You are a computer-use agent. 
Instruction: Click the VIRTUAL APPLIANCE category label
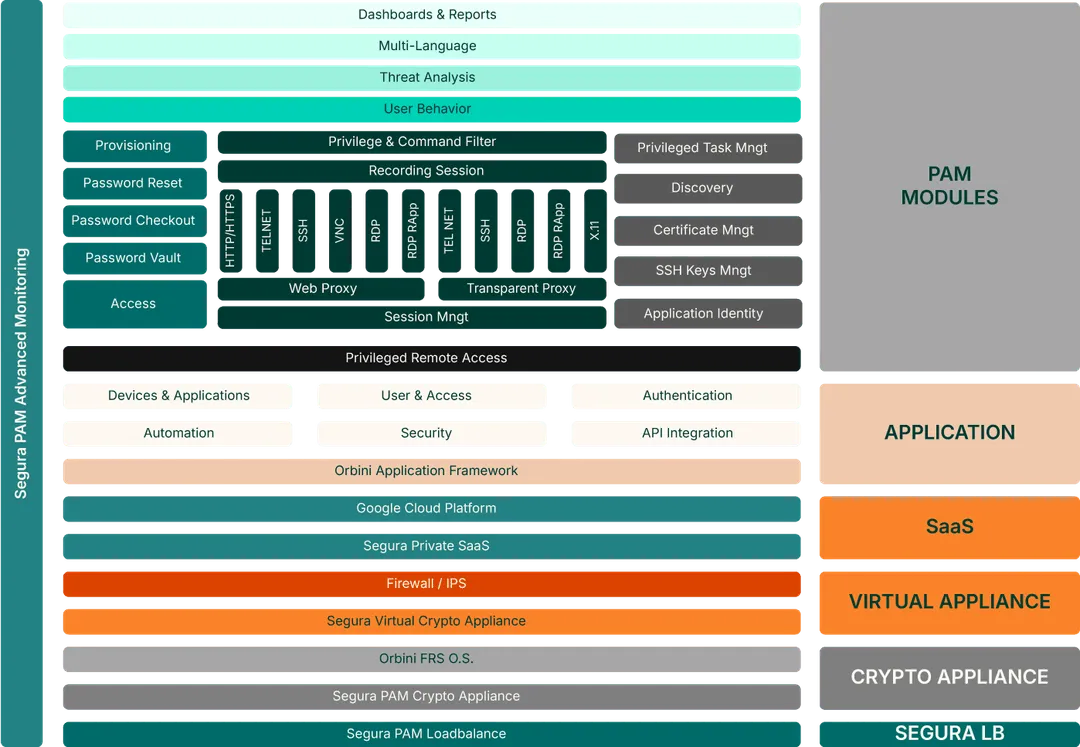(948, 602)
